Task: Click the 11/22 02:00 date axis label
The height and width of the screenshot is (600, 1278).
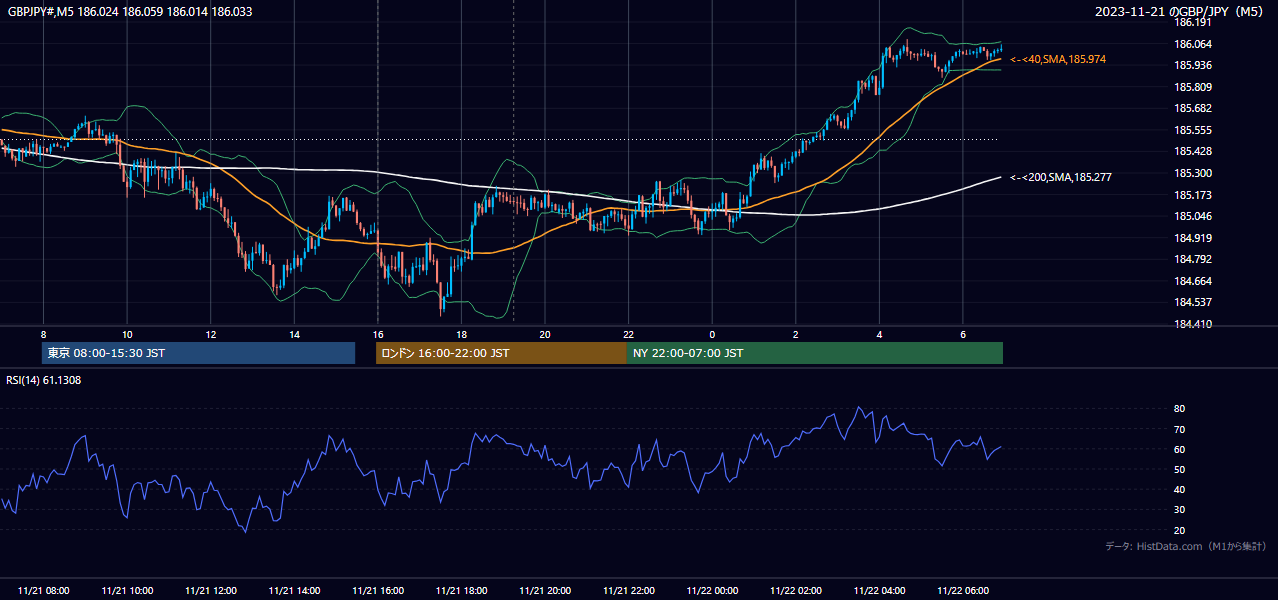Action: (796, 591)
